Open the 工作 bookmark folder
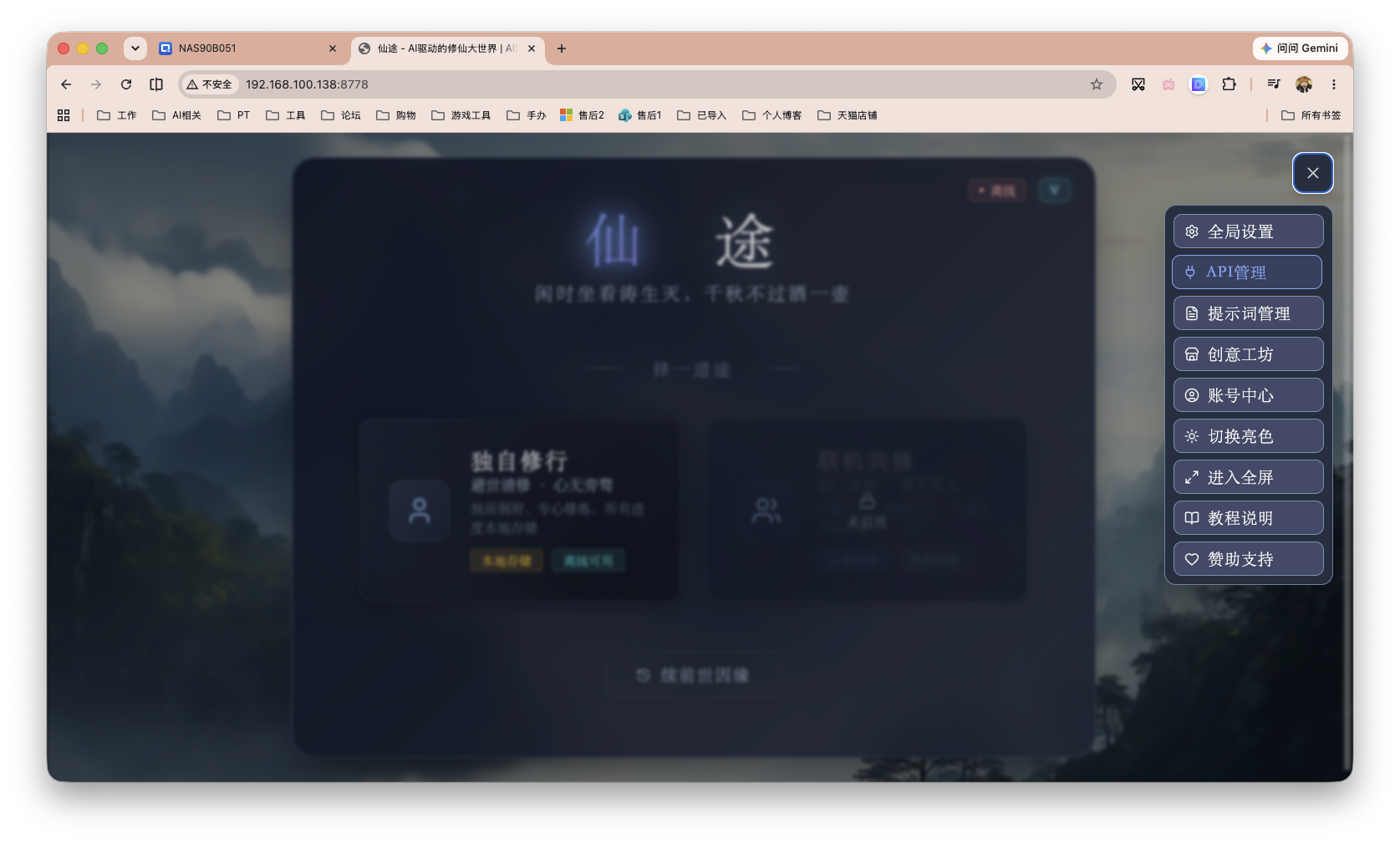The height and width of the screenshot is (844, 1400). pyautogui.click(x=116, y=115)
